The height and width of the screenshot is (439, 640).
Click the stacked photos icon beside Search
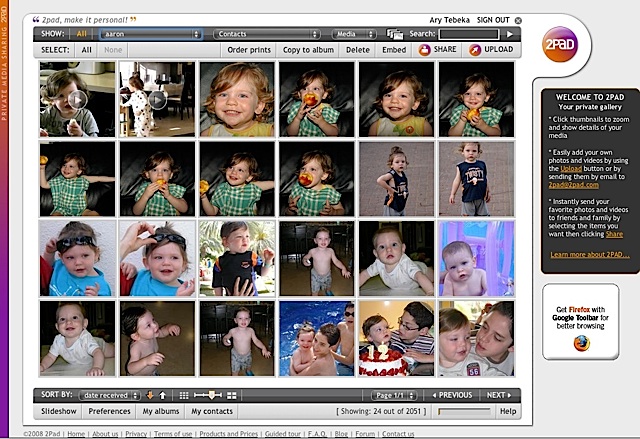tap(396, 34)
